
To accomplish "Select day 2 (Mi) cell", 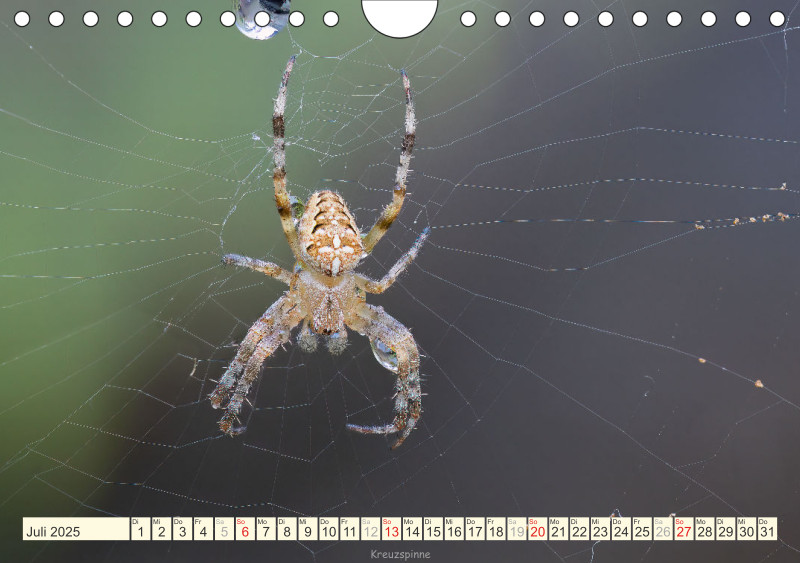I will point(161,529).
